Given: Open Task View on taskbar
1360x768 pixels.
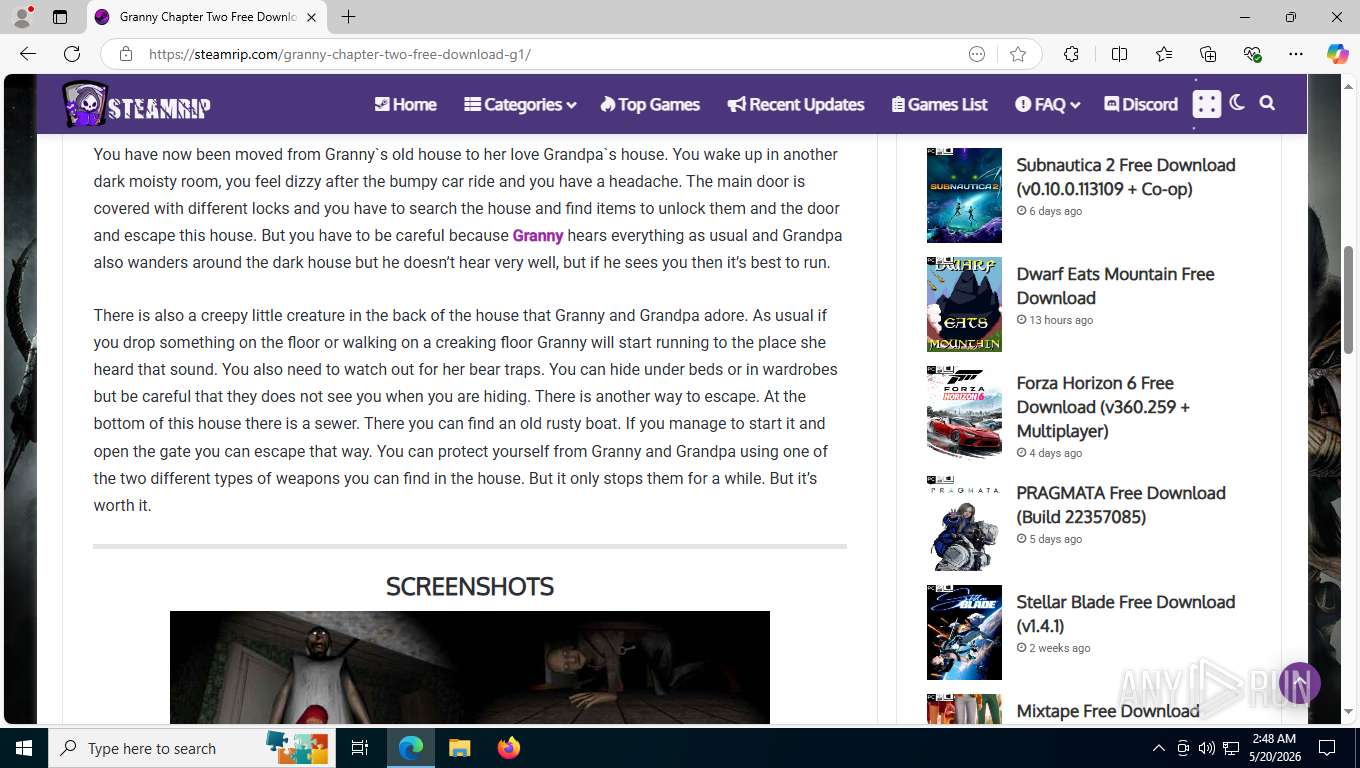Looking at the screenshot, I should pos(360,748).
